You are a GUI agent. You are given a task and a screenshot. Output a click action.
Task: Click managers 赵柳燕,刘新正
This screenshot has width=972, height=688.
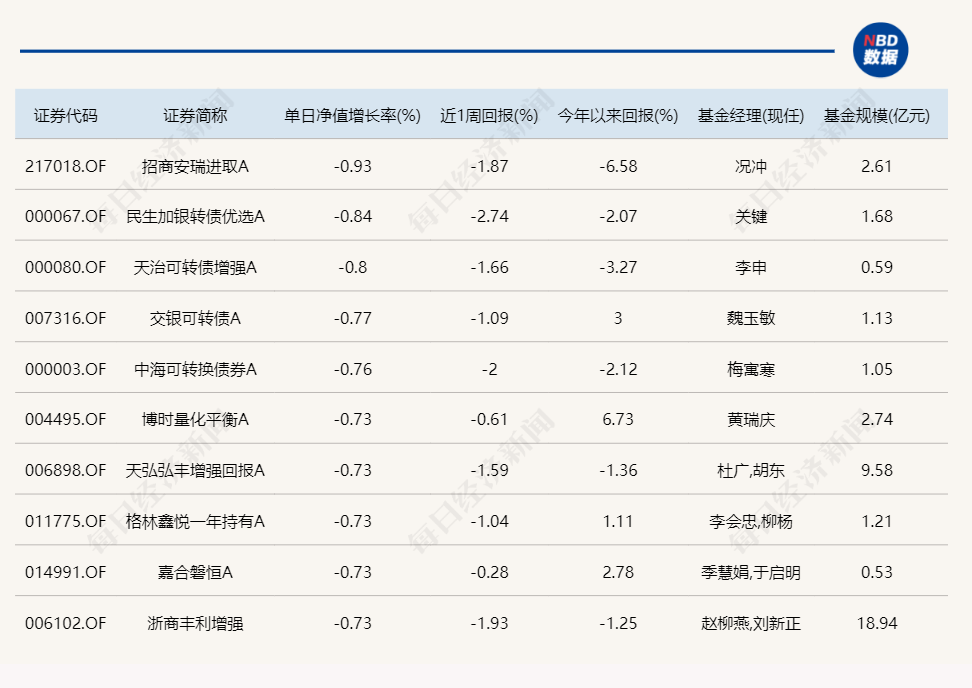(751, 622)
